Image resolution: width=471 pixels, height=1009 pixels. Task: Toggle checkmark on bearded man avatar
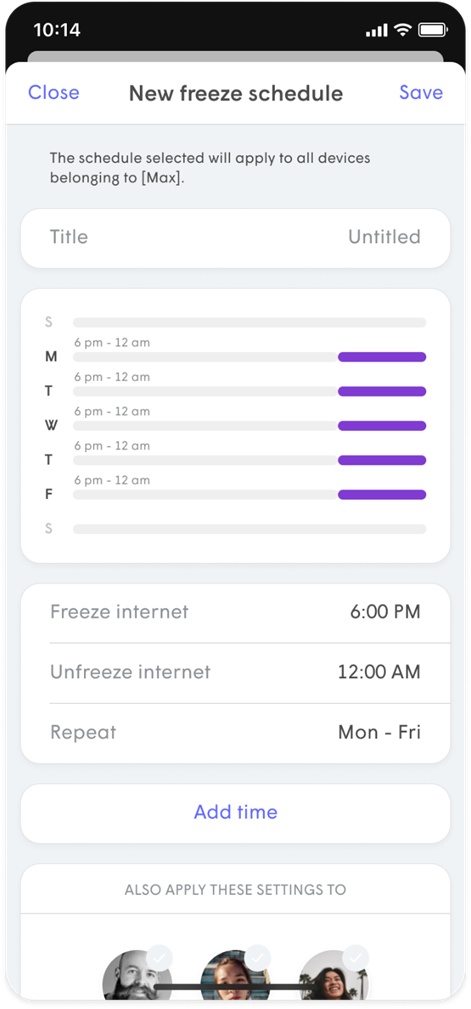(x=159, y=958)
